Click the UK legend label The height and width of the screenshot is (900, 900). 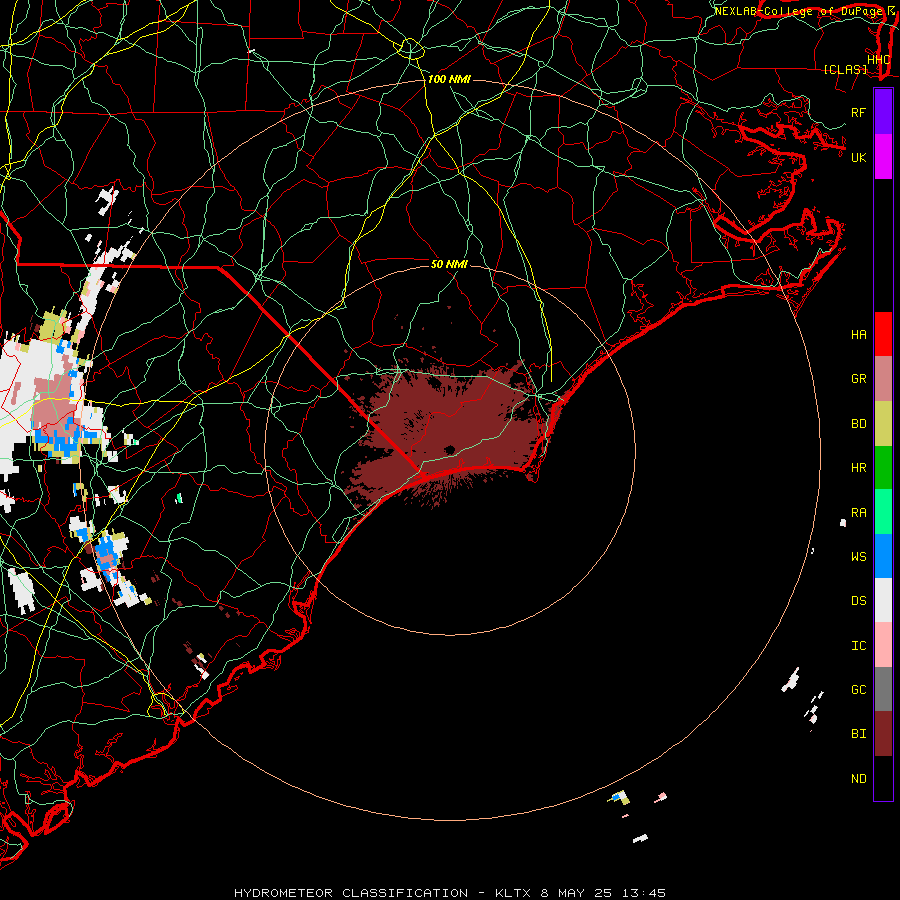858,157
